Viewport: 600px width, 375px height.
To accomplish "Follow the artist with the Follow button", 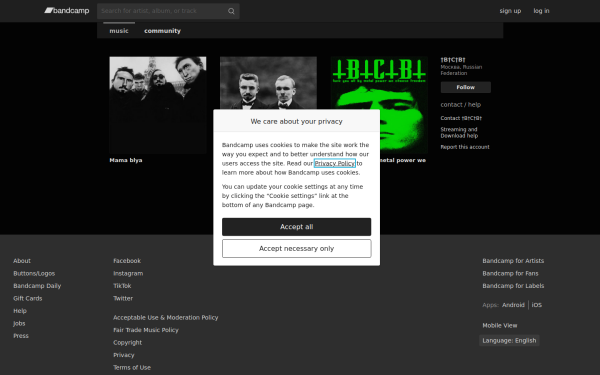I will click(x=465, y=87).
